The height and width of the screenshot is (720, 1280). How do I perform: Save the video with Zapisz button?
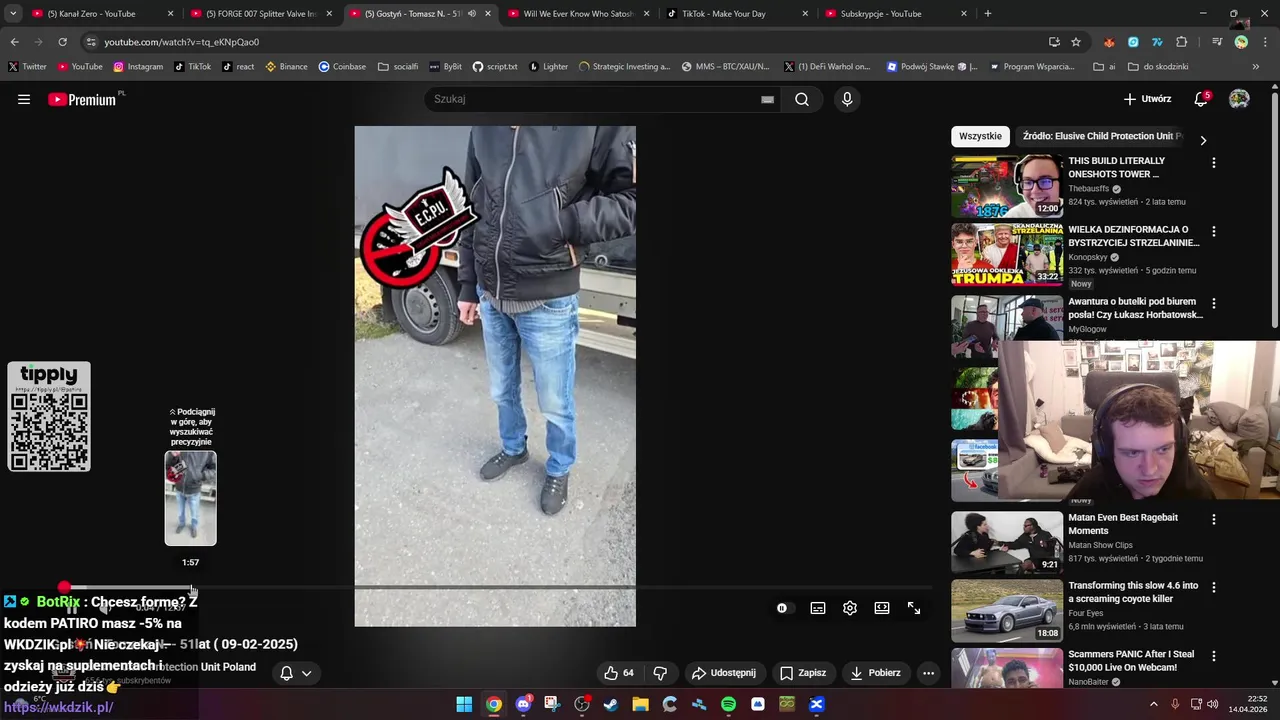coord(803,673)
